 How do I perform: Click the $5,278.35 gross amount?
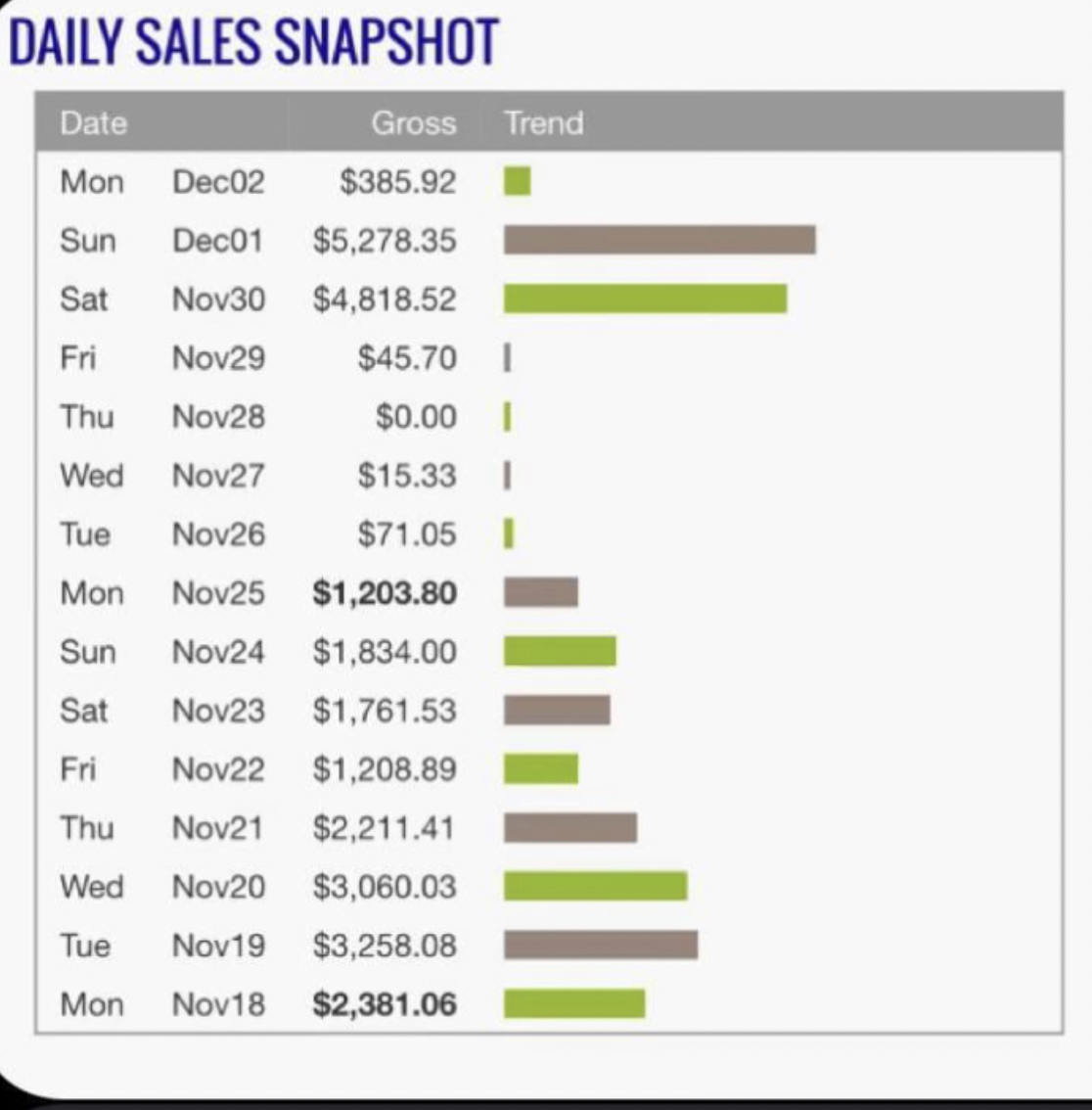click(x=385, y=241)
